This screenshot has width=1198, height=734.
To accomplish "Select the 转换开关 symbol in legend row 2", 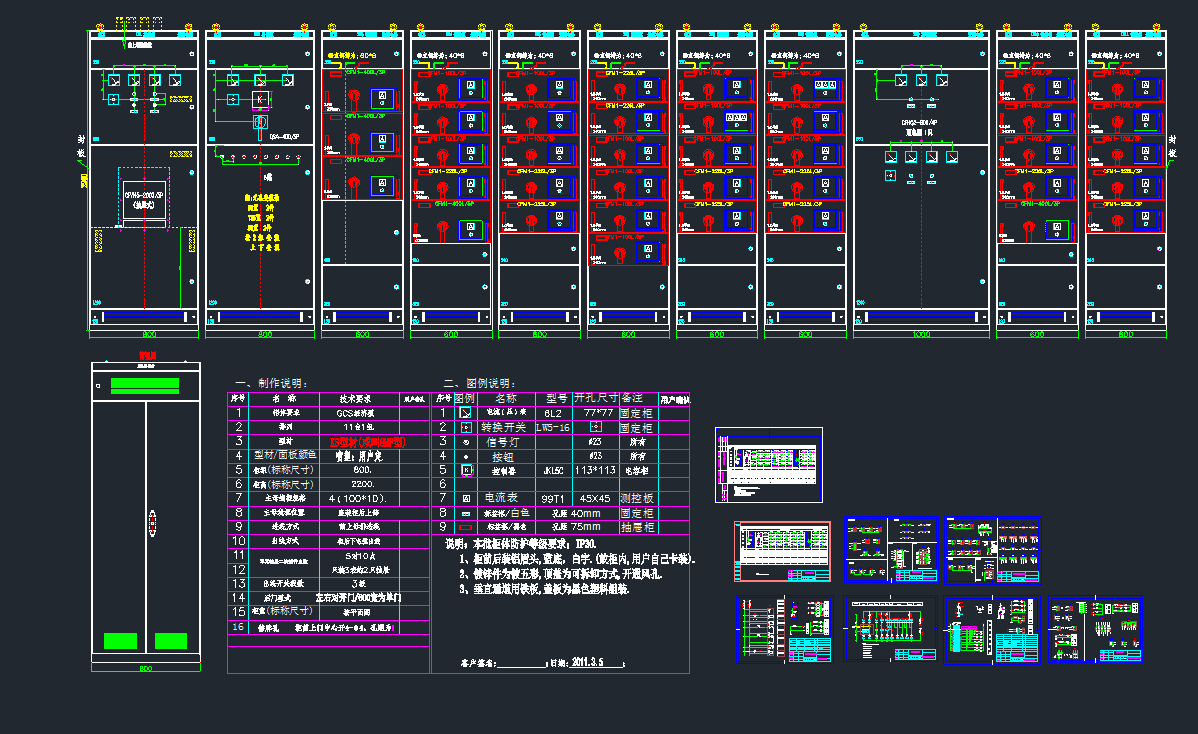I will (465, 427).
